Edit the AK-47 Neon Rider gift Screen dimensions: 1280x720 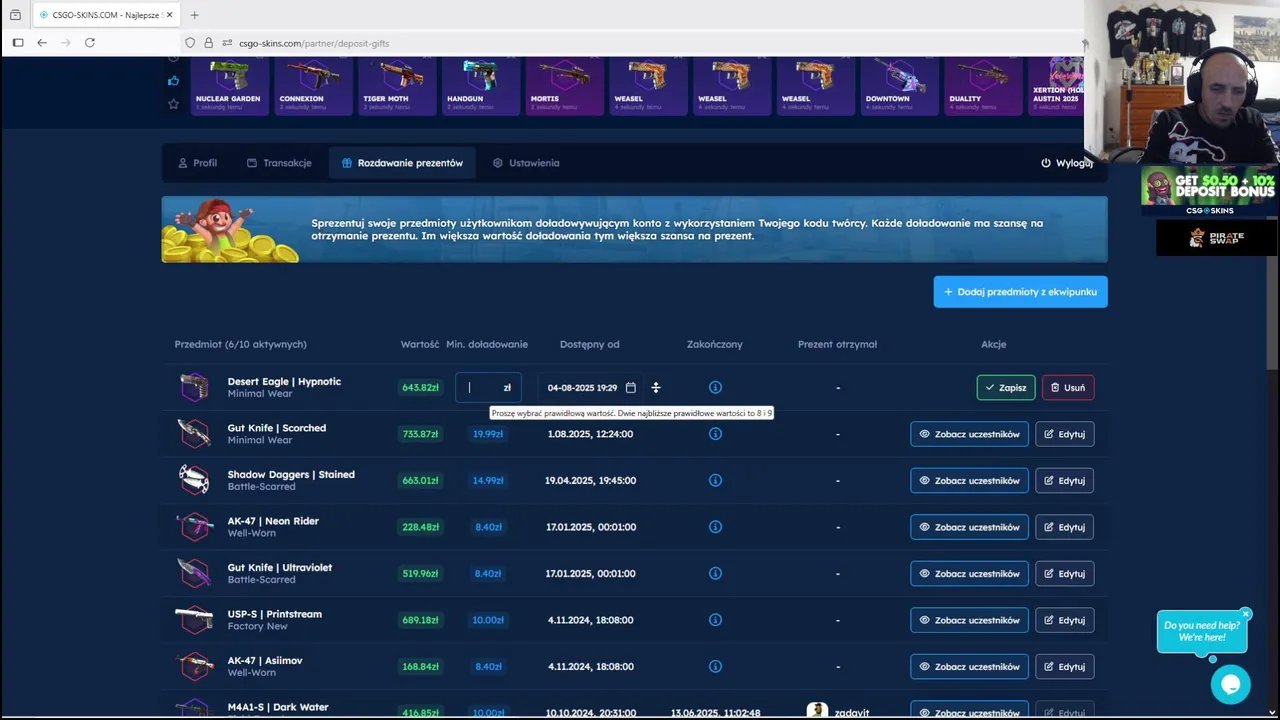(x=1064, y=527)
